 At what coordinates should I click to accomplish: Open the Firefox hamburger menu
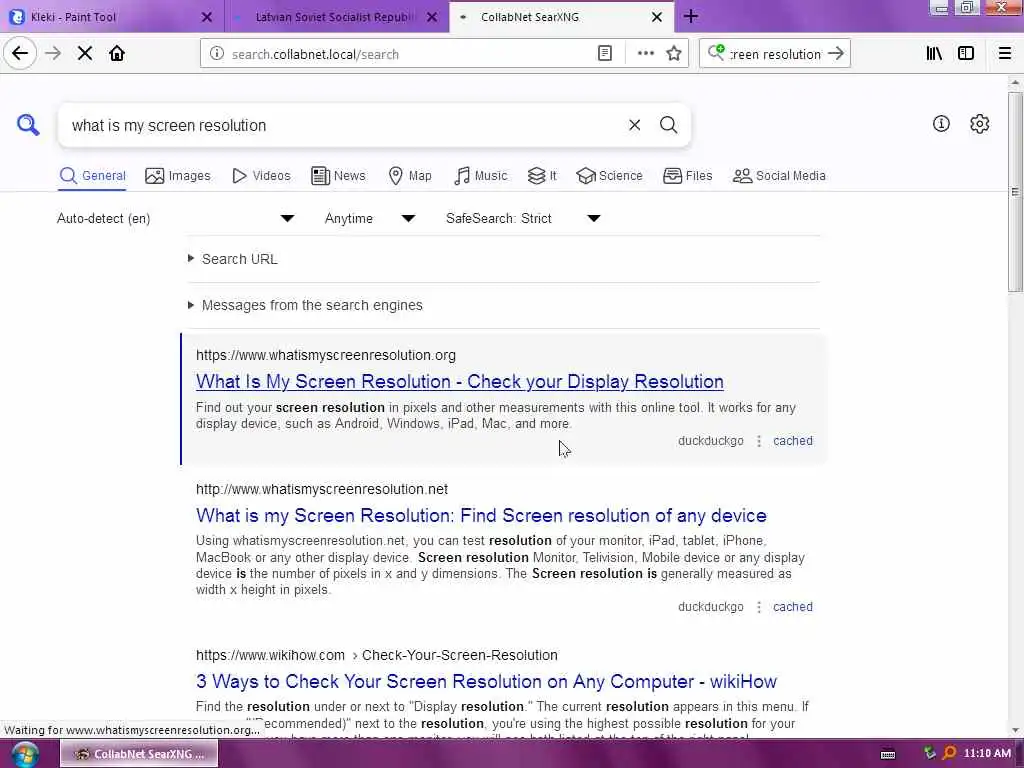[x=1004, y=54]
